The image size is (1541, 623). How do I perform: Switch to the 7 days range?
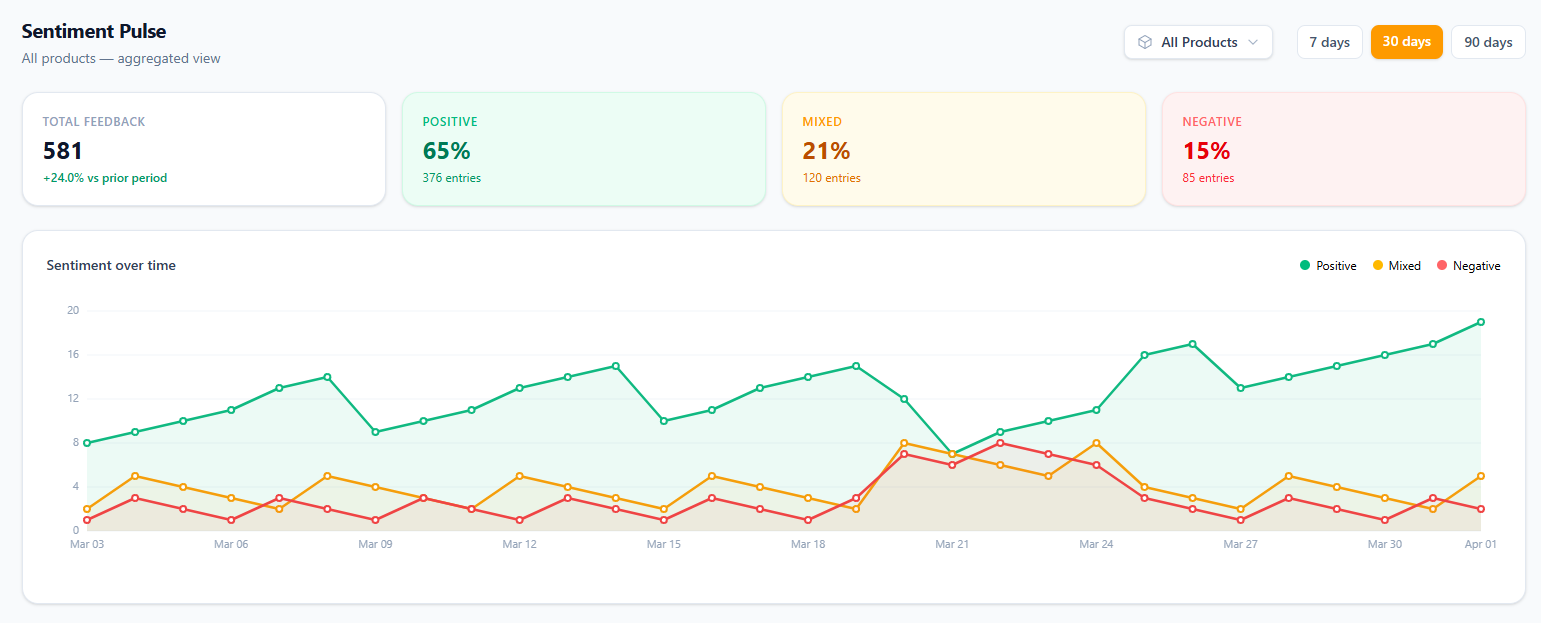pos(1329,42)
